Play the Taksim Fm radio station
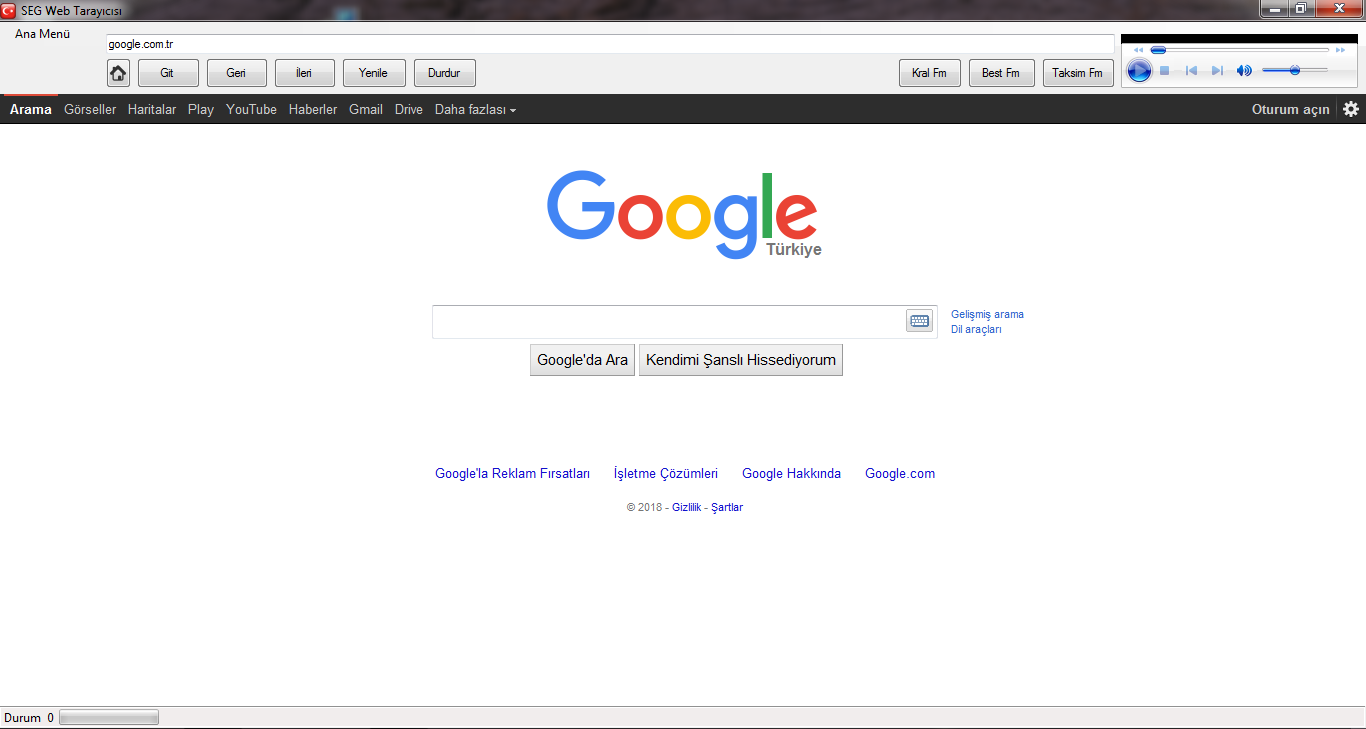The image size is (1366, 729). [x=1078, y=73]
